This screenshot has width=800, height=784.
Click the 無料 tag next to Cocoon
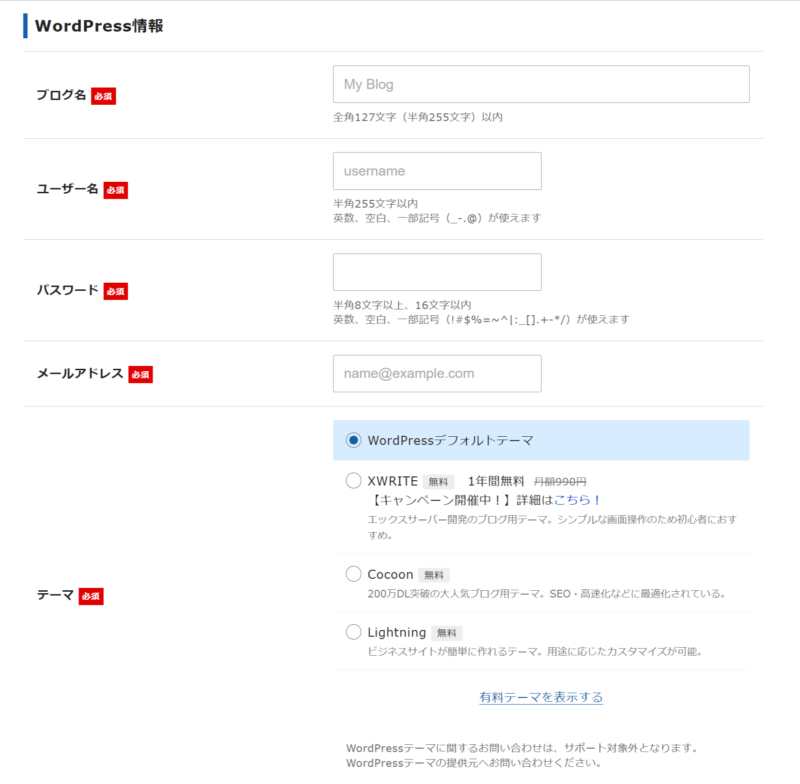coord(434,575)
